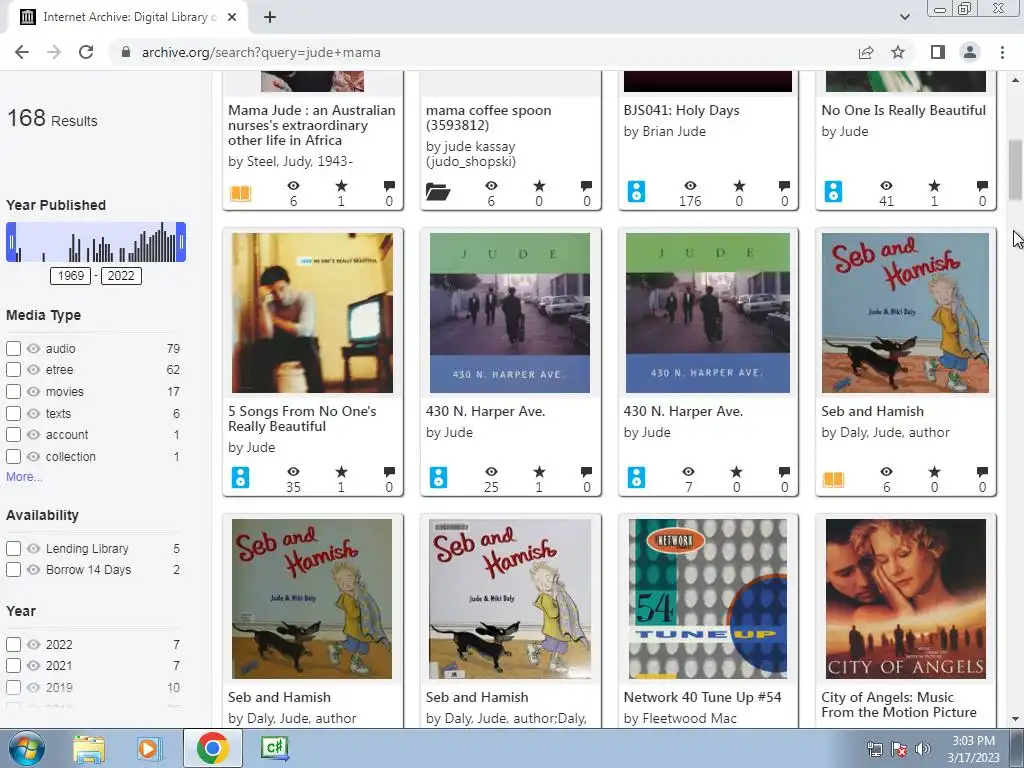
Task: Edit the 2022 end year field
Action: pyautogui.click(x=121, y=276)
